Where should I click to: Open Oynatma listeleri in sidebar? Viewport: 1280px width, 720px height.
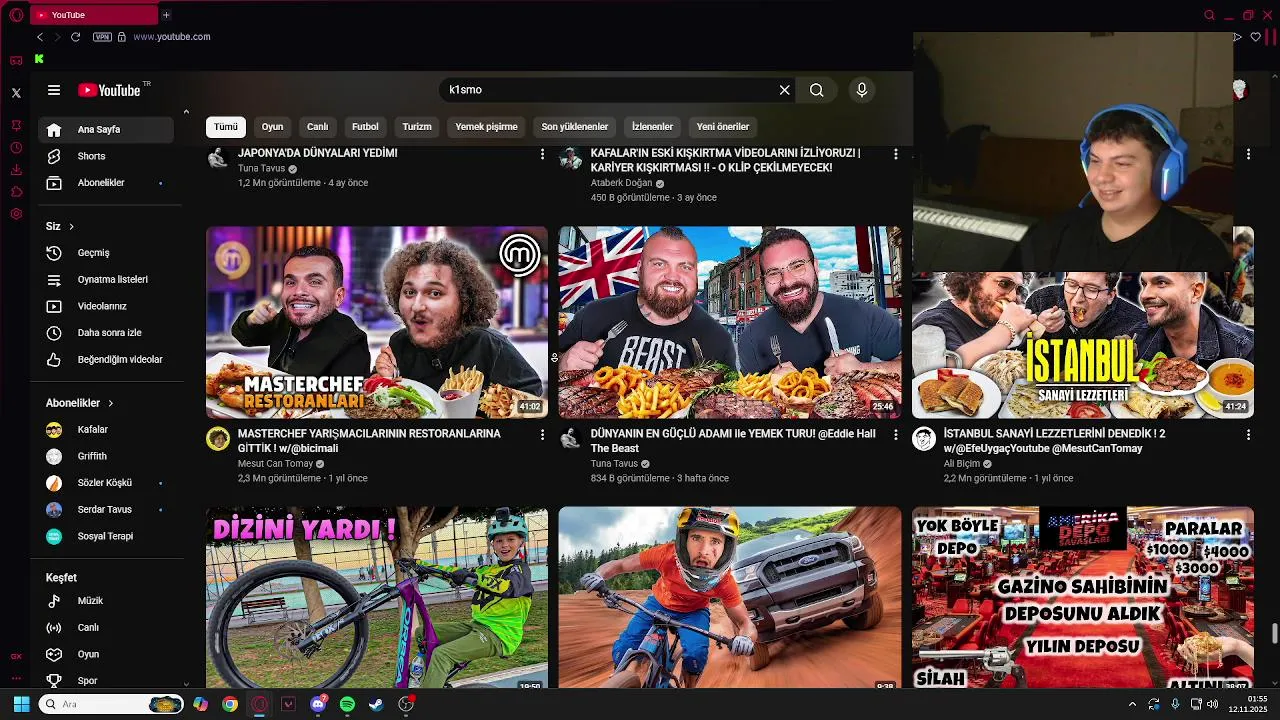pyautogui.click(x=106, y=280)
